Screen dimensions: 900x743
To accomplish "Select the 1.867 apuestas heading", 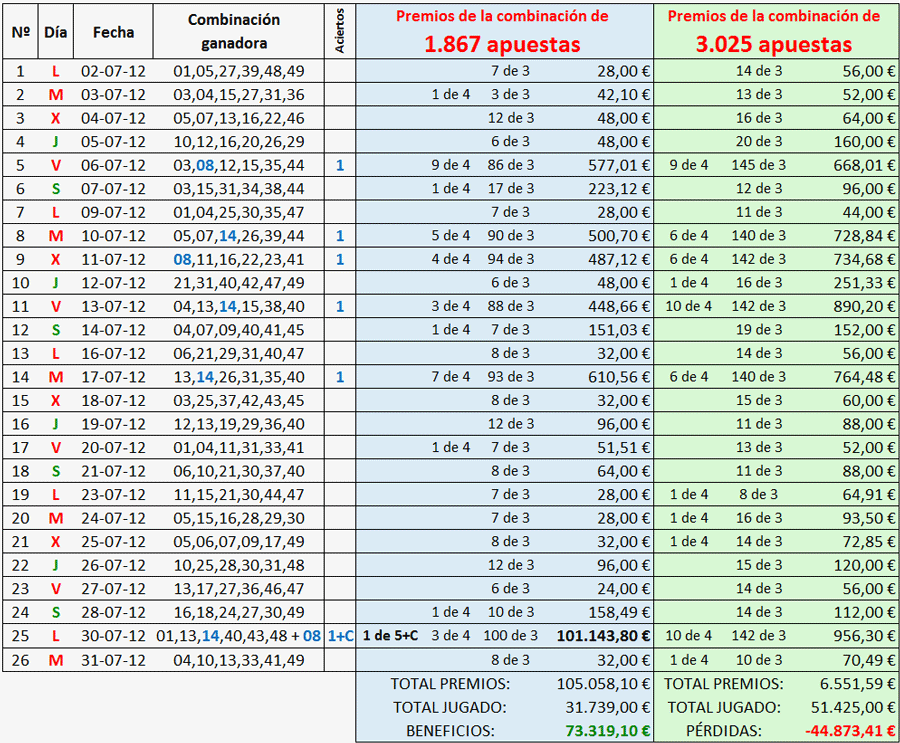I will pos(502,45).
